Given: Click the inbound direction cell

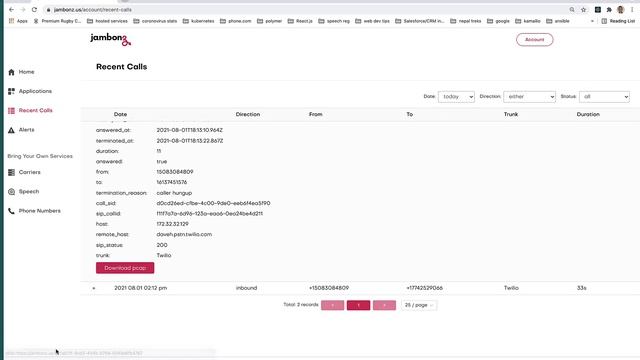Looking at the screenshot, I should click(246, 288).
